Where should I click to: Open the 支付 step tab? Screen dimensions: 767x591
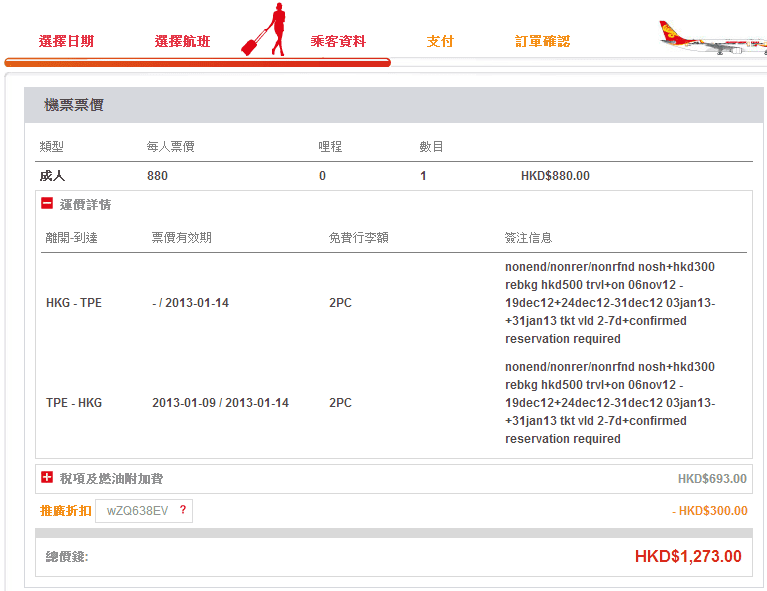coord(440,42)
